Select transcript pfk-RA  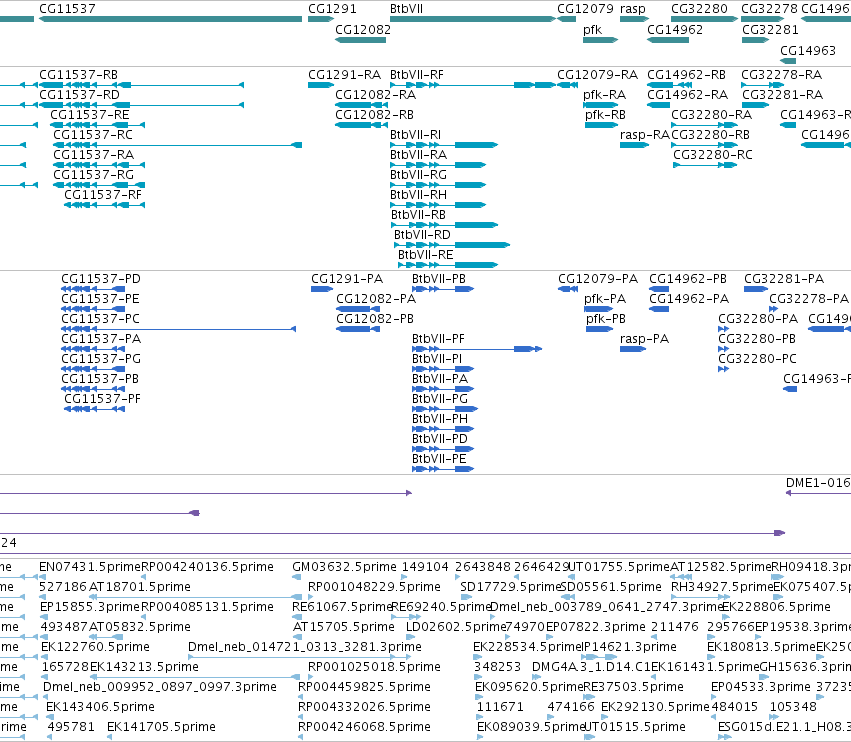coord(600,105)
